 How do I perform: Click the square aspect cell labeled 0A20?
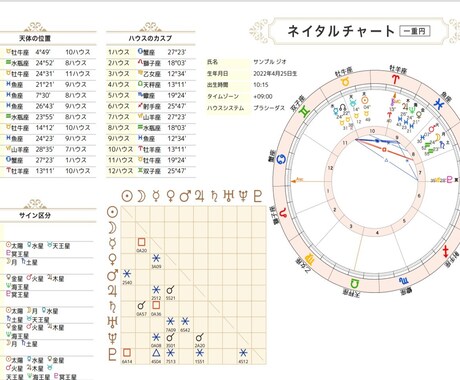click(142, 244)
